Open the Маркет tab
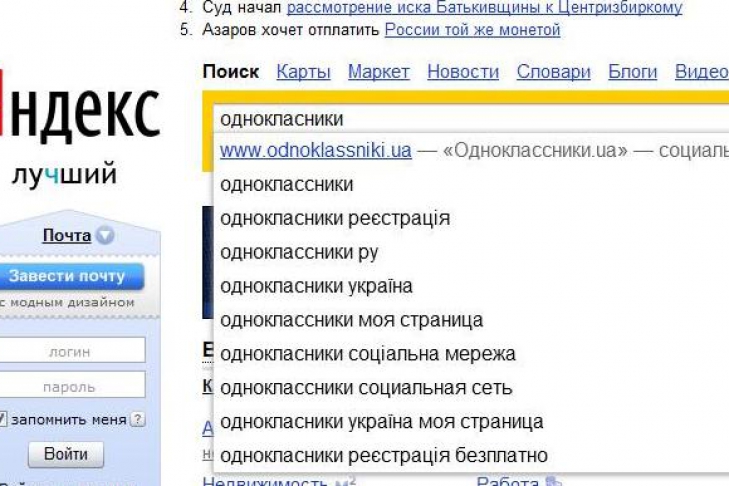Viewport: 729px width, 486px height. pos(378,72)
